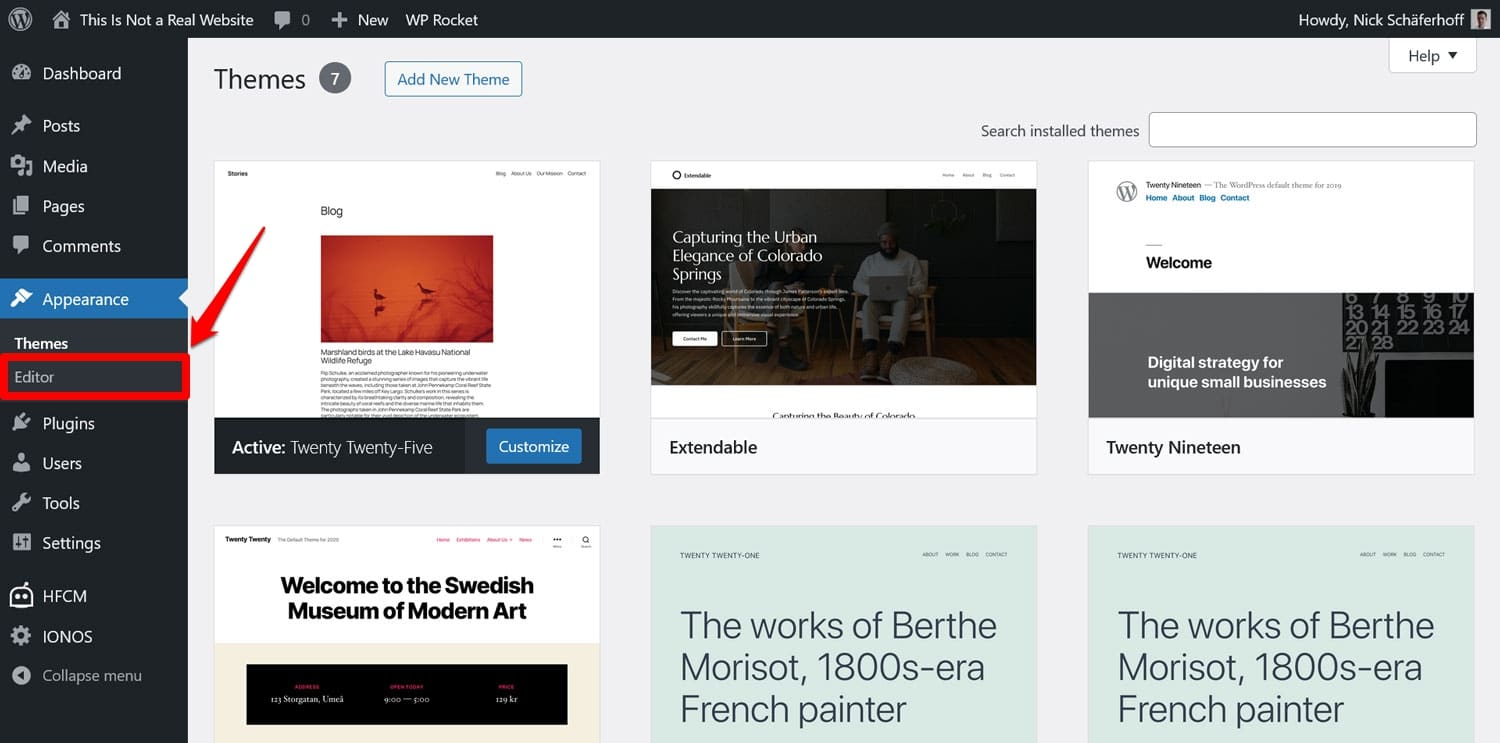
Task: Open the Pages menu
Action: [63, 206]
